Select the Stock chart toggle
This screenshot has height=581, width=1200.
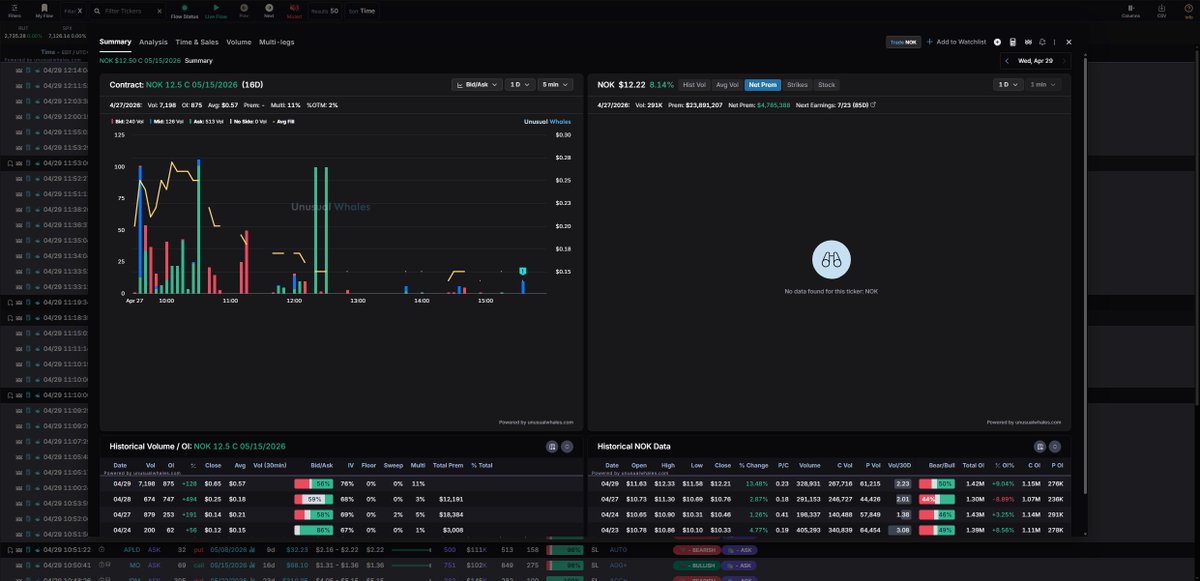(x=826, y=85)
